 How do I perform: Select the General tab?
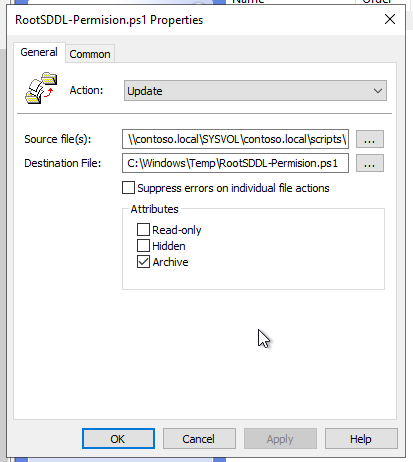click(x=39, y=52)
